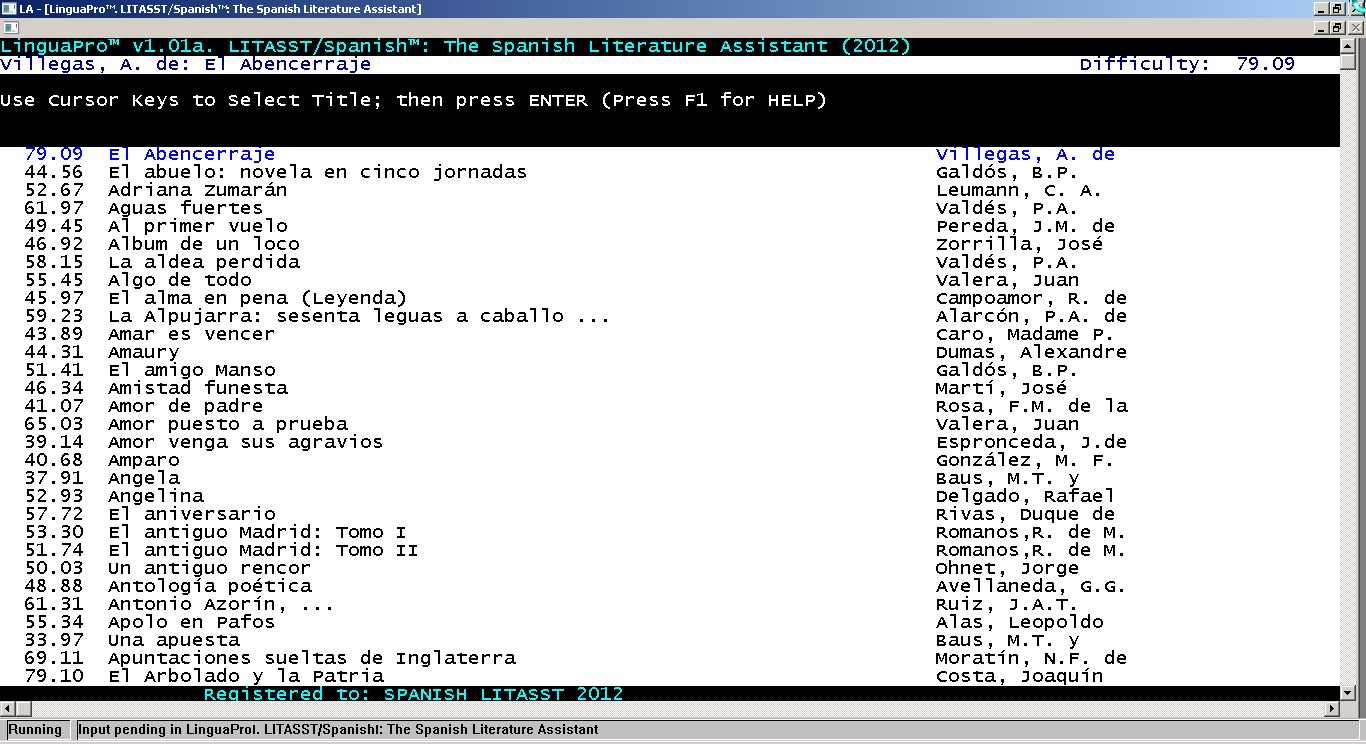The height and width of the screenshot is (744, 1366).
Task: Click difficulty score 65.03
Action: (x=54, y=424)
